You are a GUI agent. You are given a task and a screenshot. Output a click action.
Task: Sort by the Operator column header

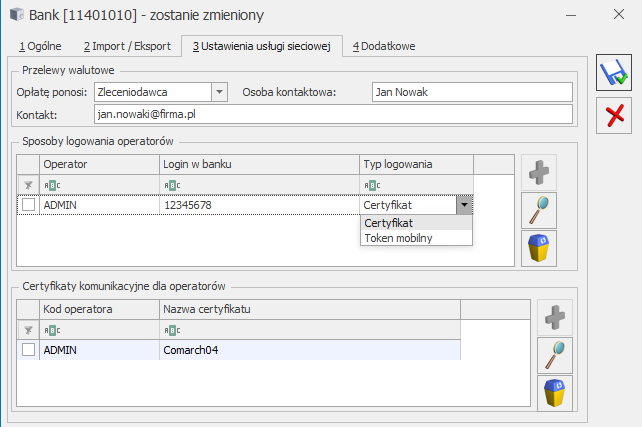click(99, 164)
